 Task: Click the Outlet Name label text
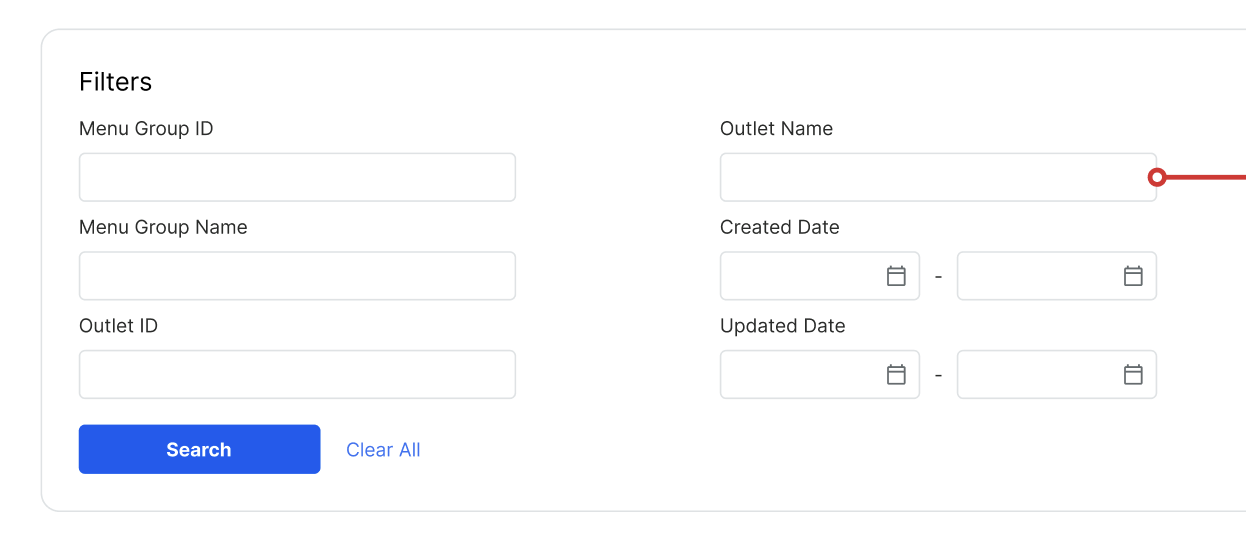coord(776,129)
